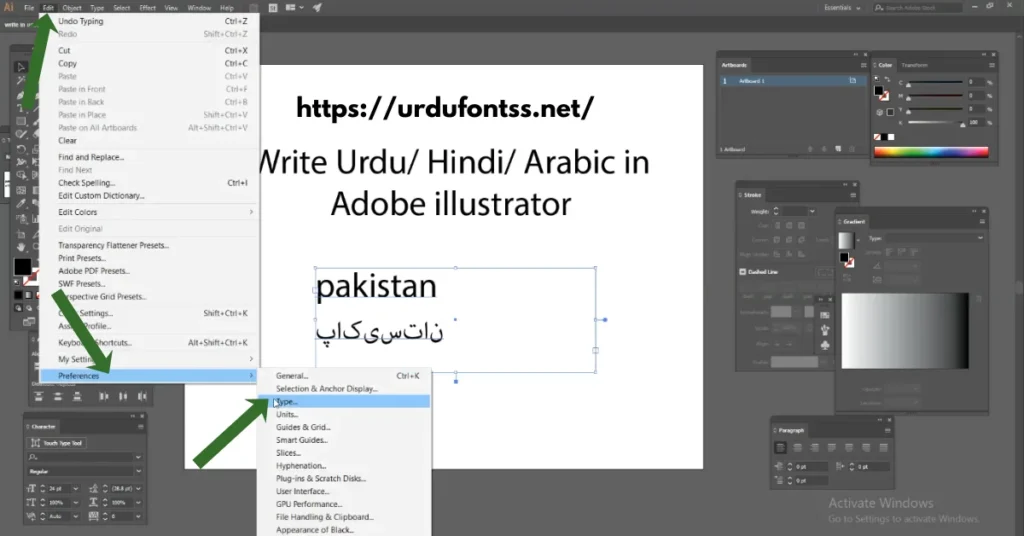This screenshot has width=1024, height=536.
Task: Pick a color from the spectrum bar
Action: tap(931, 152)
